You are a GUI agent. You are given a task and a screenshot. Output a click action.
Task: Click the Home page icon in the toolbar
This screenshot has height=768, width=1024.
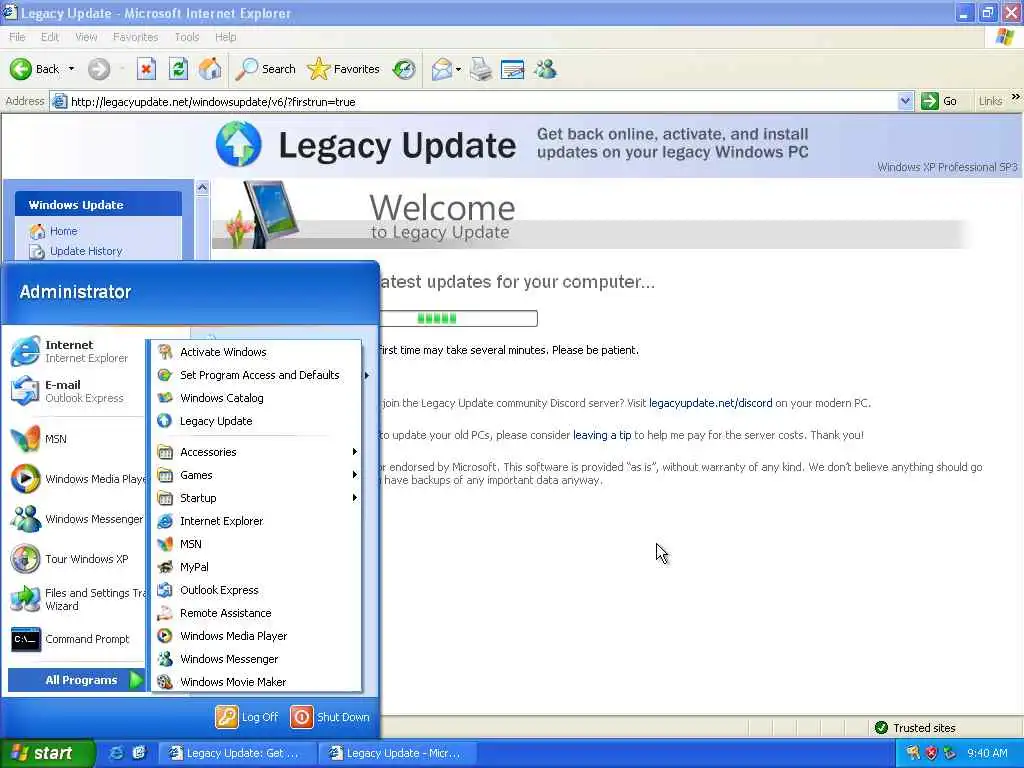210,69
